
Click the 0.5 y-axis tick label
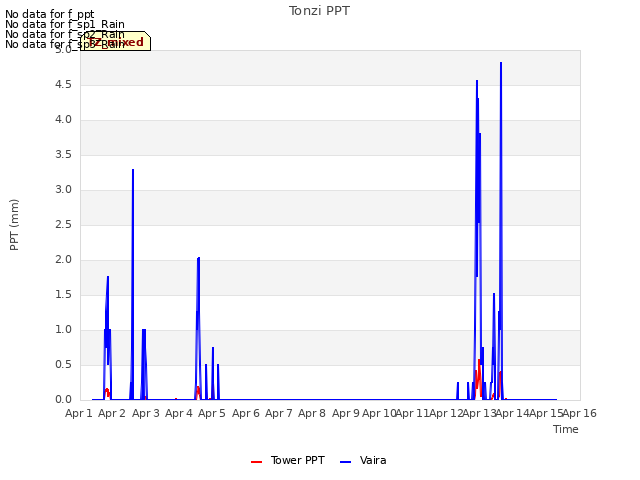63,365
